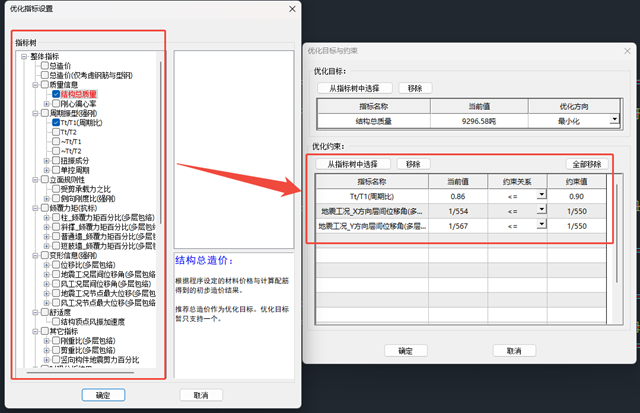640x413 pixels.
Task: Uncheck the Tt/T1(周期比) checkbox
Action: pos(58,122)
